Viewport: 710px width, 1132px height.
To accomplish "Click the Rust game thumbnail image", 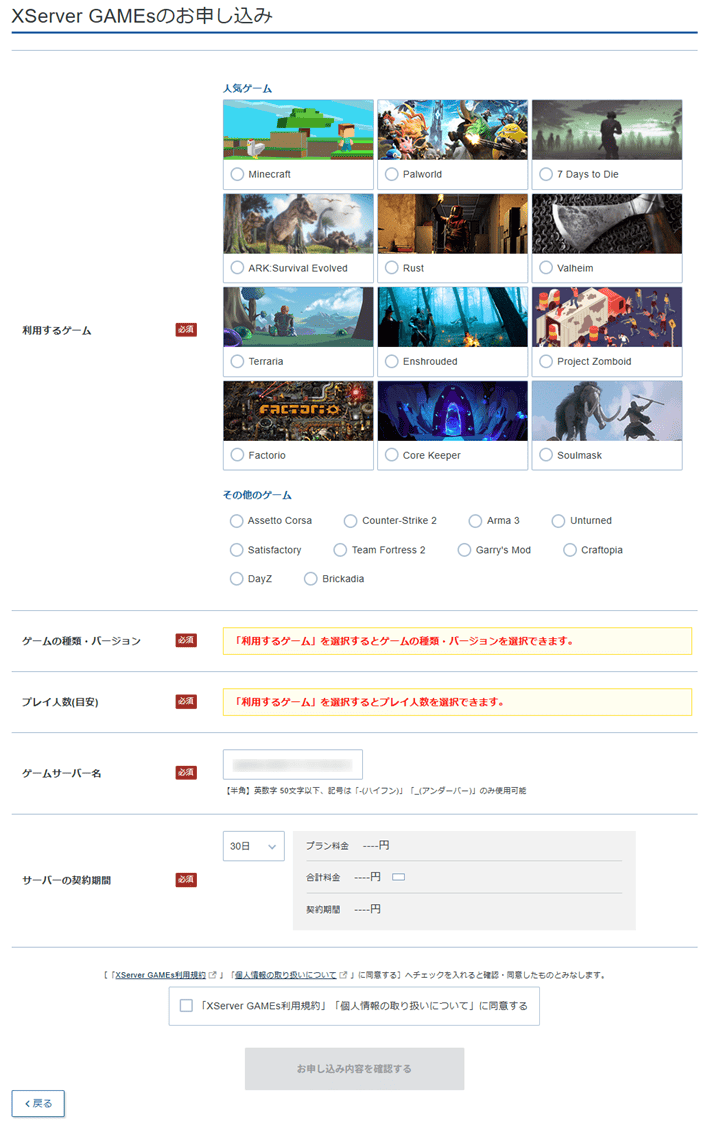I will point(453,224).
